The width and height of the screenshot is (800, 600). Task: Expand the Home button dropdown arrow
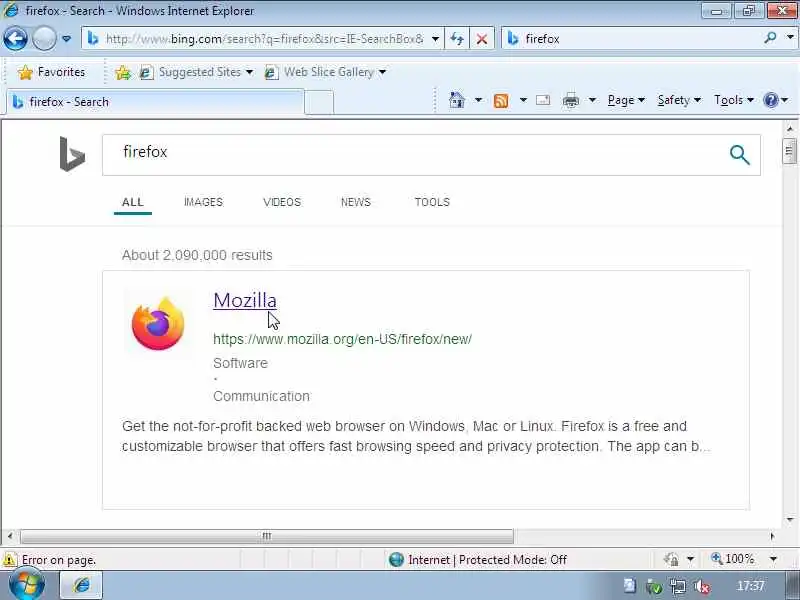479,100
